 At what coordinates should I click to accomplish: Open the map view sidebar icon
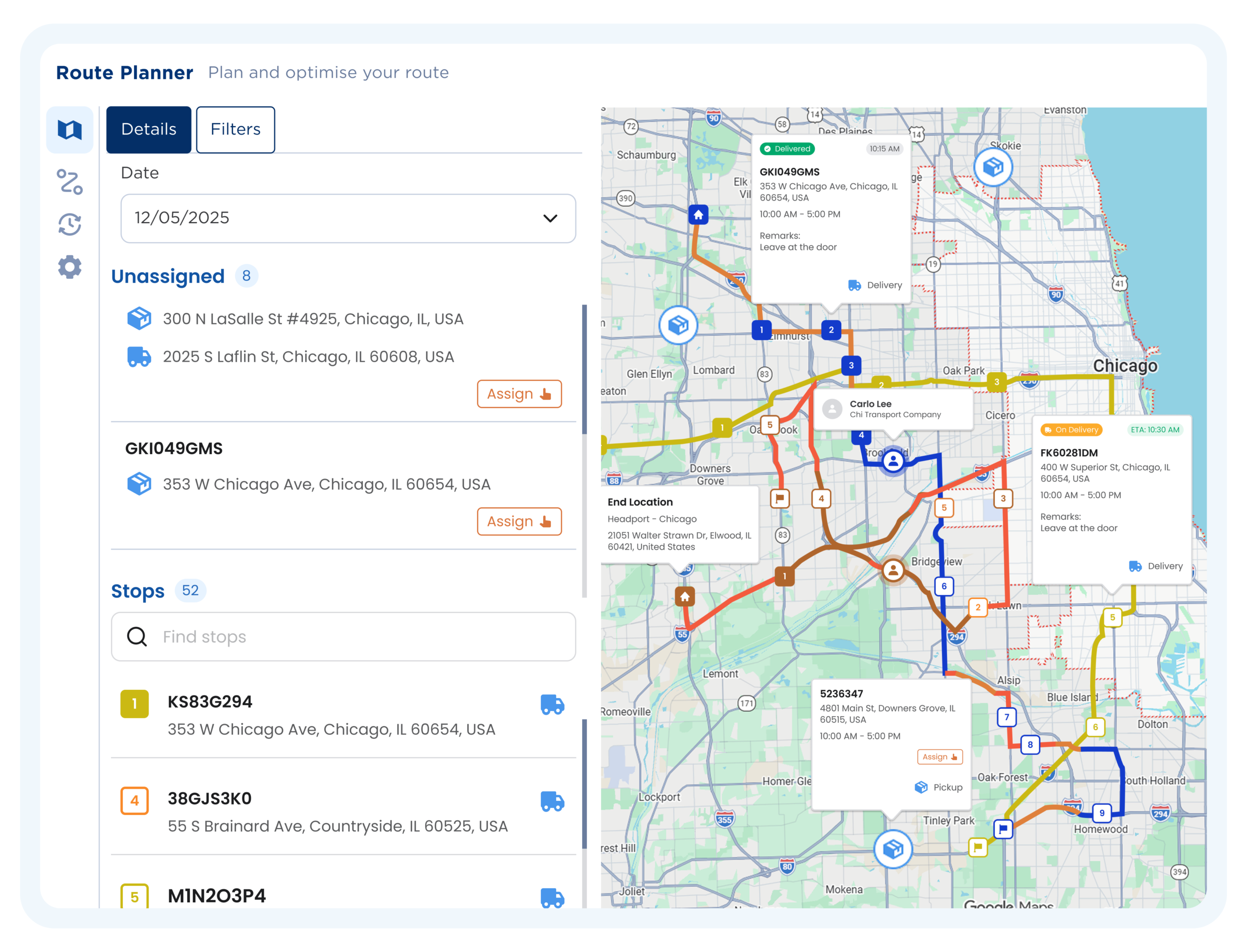70,130
